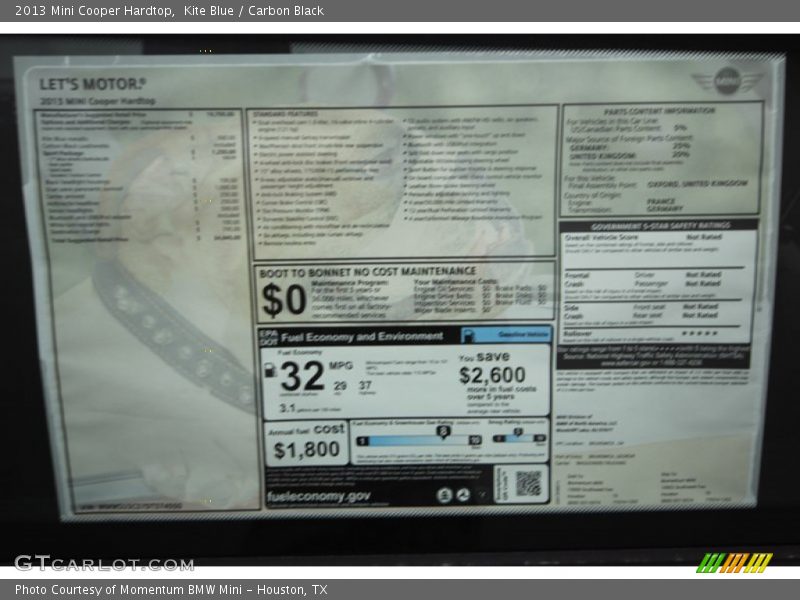Open the fueleconomy.gov link on the label
This screenshot has width=800, height=600.
pos(319,496)
